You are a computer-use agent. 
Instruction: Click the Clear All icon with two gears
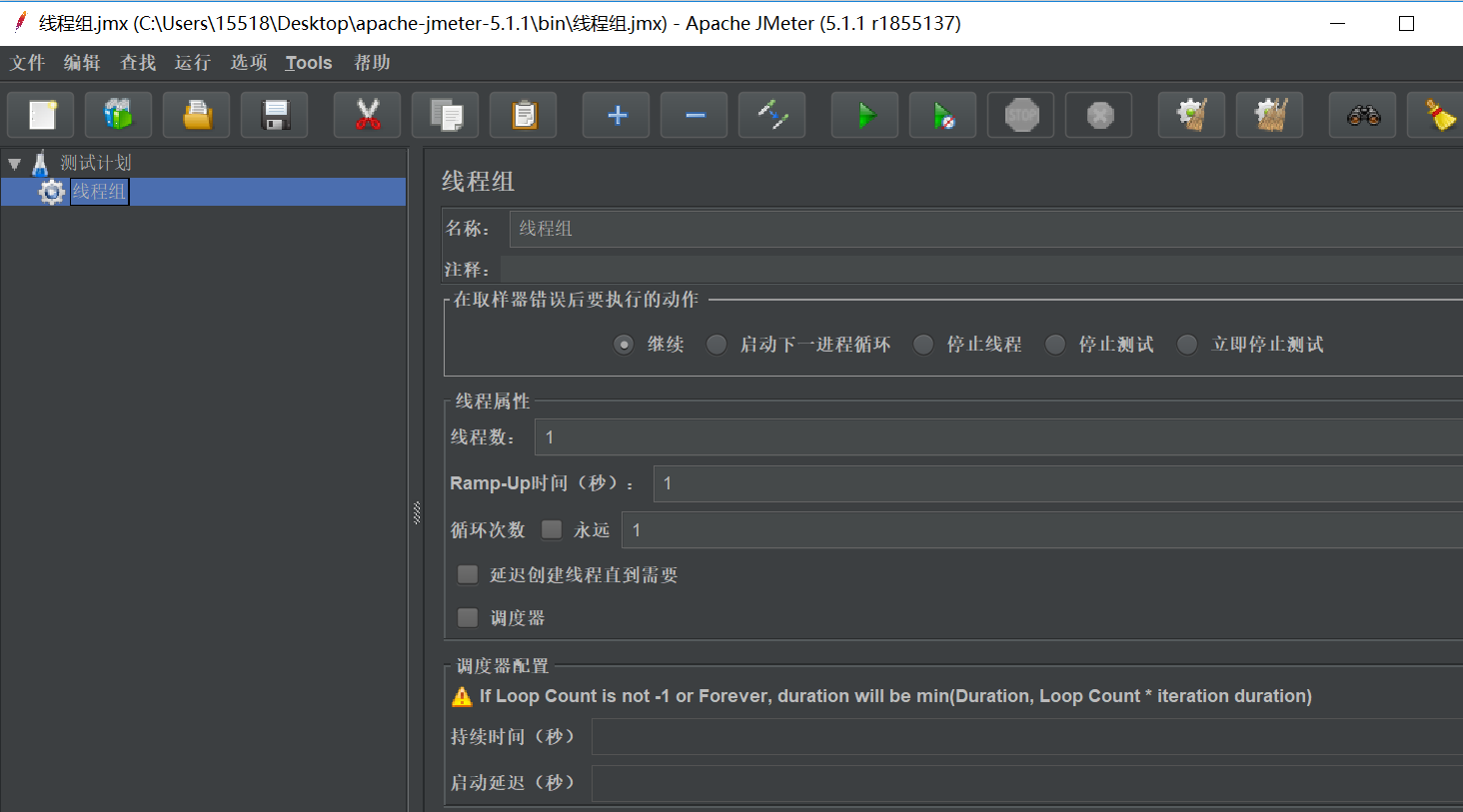tap(1270, 116)
